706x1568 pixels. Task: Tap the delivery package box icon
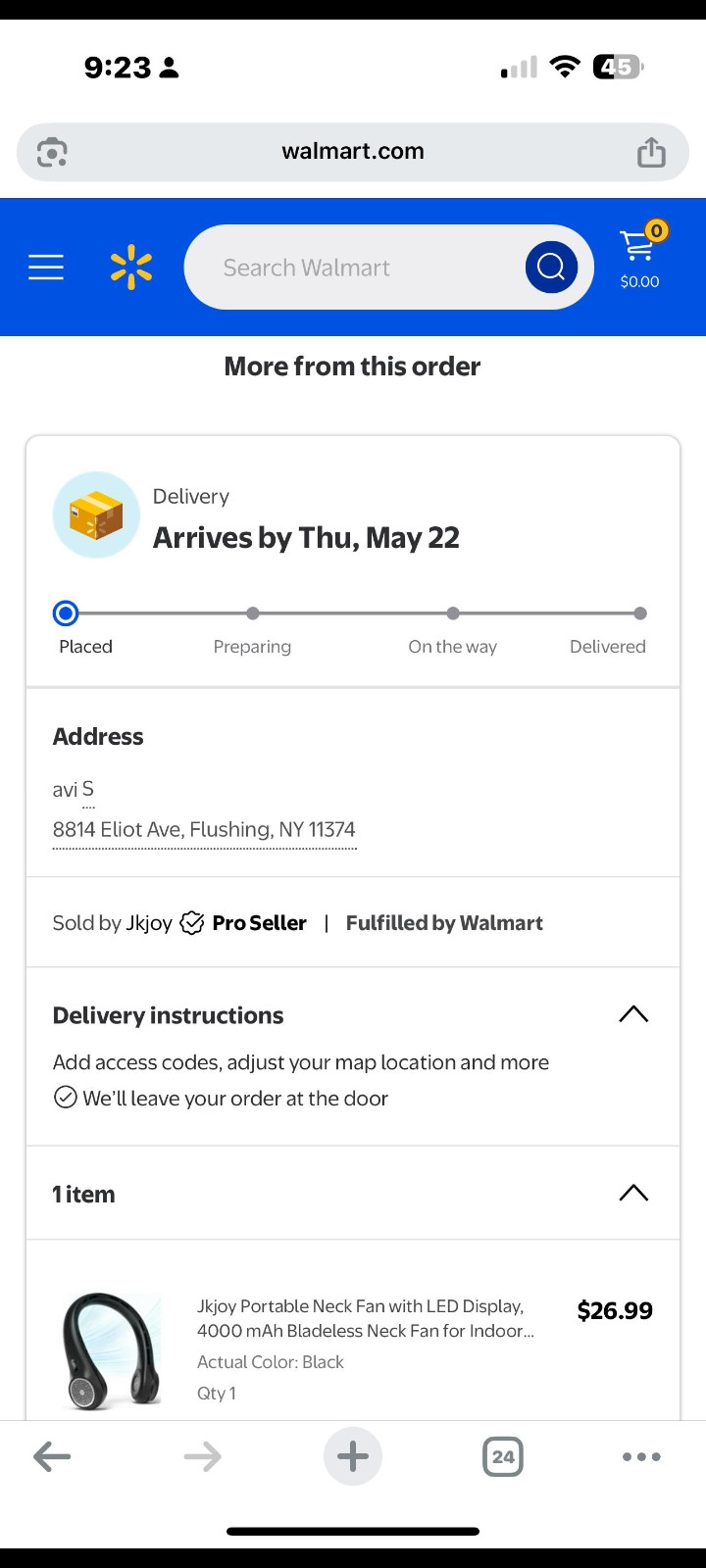click(96, 515)
